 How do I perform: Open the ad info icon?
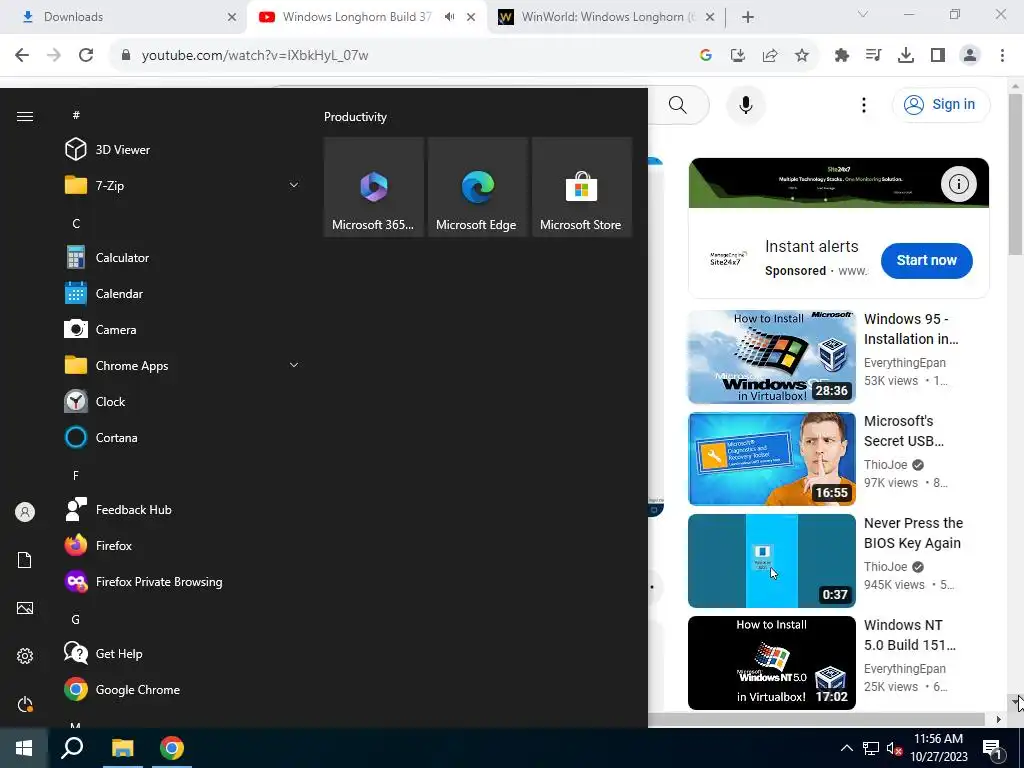pos(958,184)
